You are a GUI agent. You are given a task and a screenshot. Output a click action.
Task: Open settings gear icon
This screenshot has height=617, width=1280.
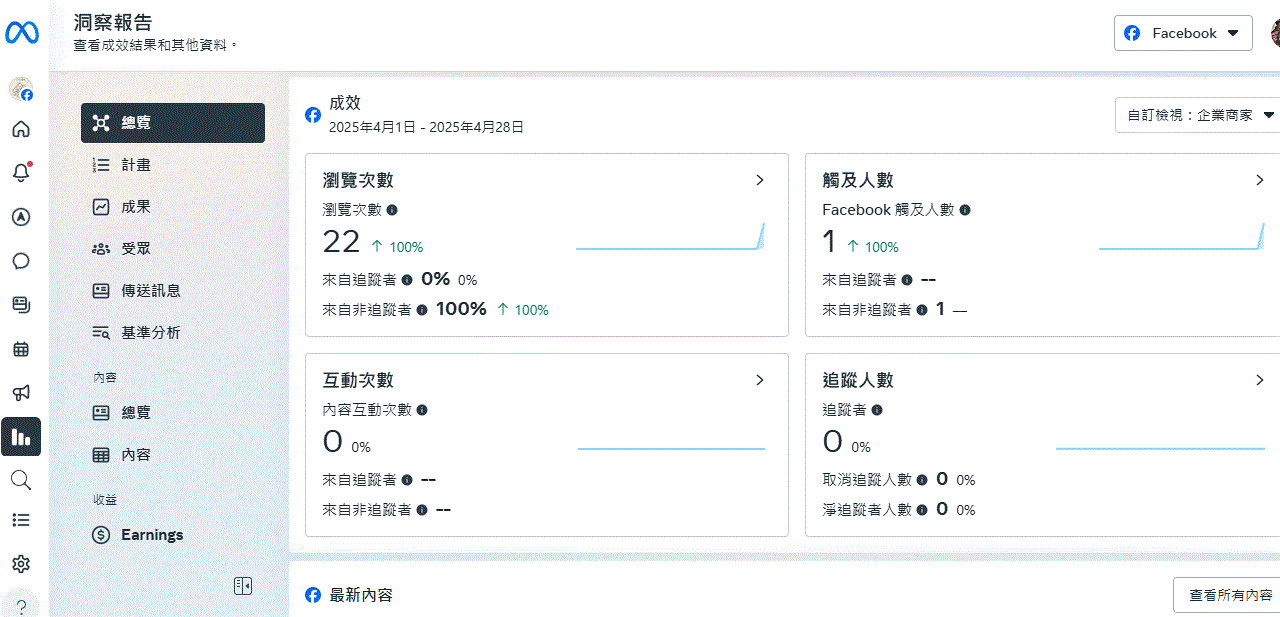(x=21, y=564)
